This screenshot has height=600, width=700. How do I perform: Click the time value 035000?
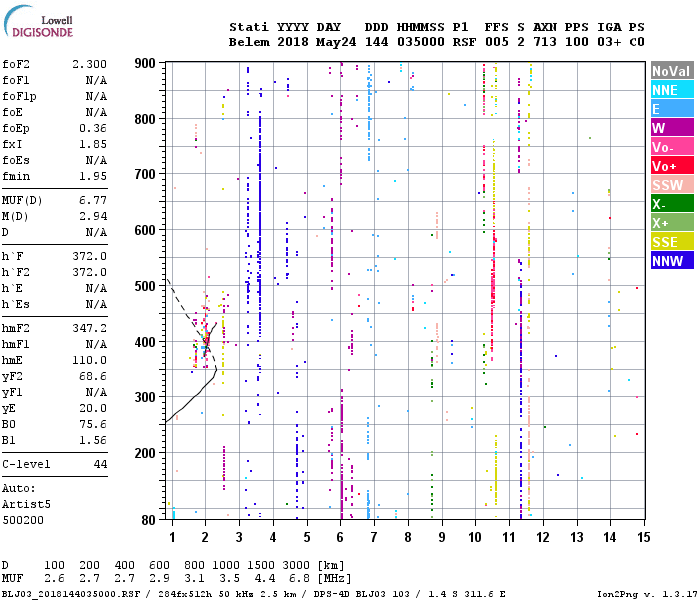click(x=421, y=42)
